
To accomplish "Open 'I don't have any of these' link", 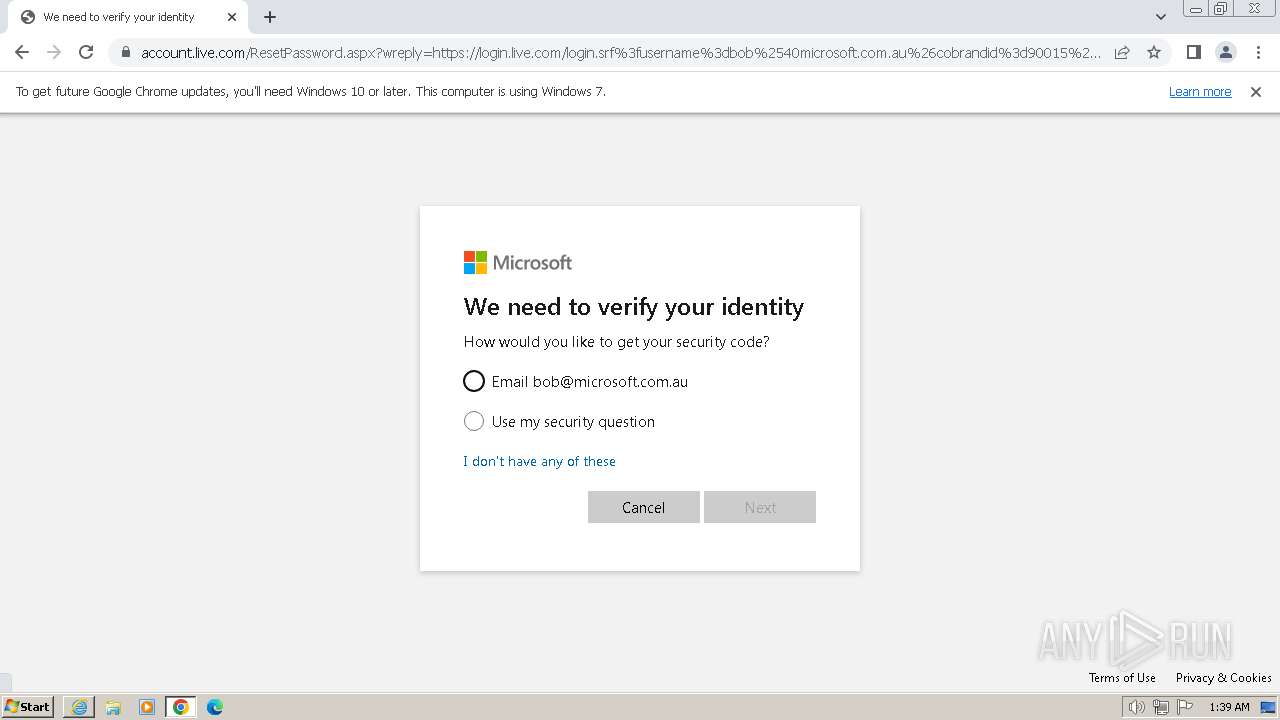I will point(539,461).
